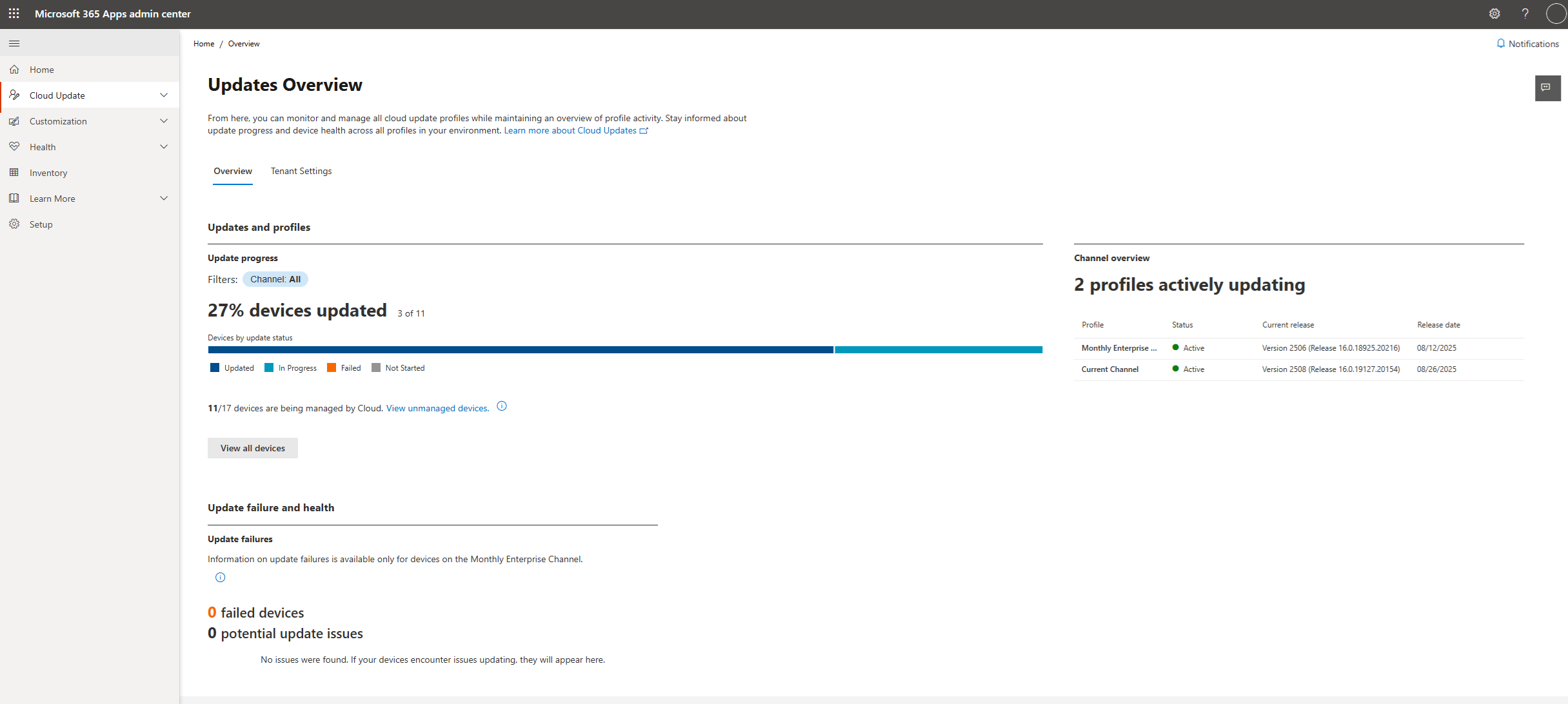Open Health in the sidebar menu
This screenshot has height=704, width=1568.
(x=90, y=146)
